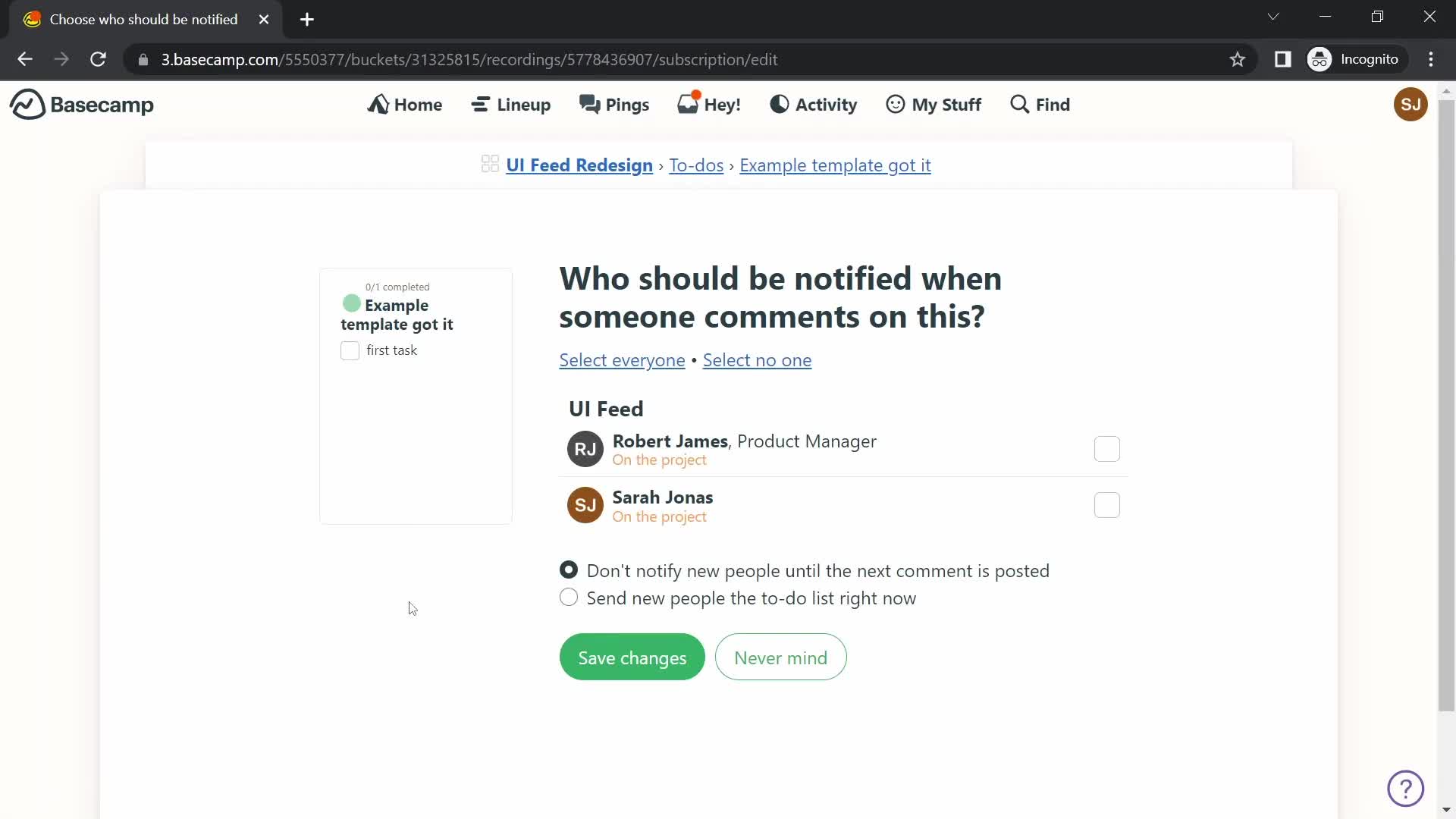Viewport: 1456px width, 819px height.
Task: Open the Find search tool
Action: [1040, 104]
